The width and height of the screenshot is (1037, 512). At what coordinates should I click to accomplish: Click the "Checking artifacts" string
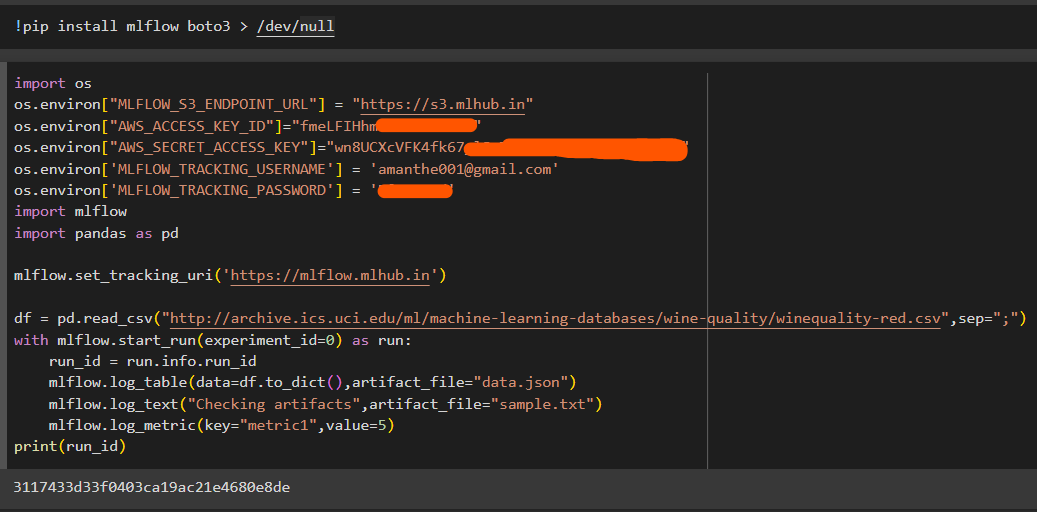point(273,404)
